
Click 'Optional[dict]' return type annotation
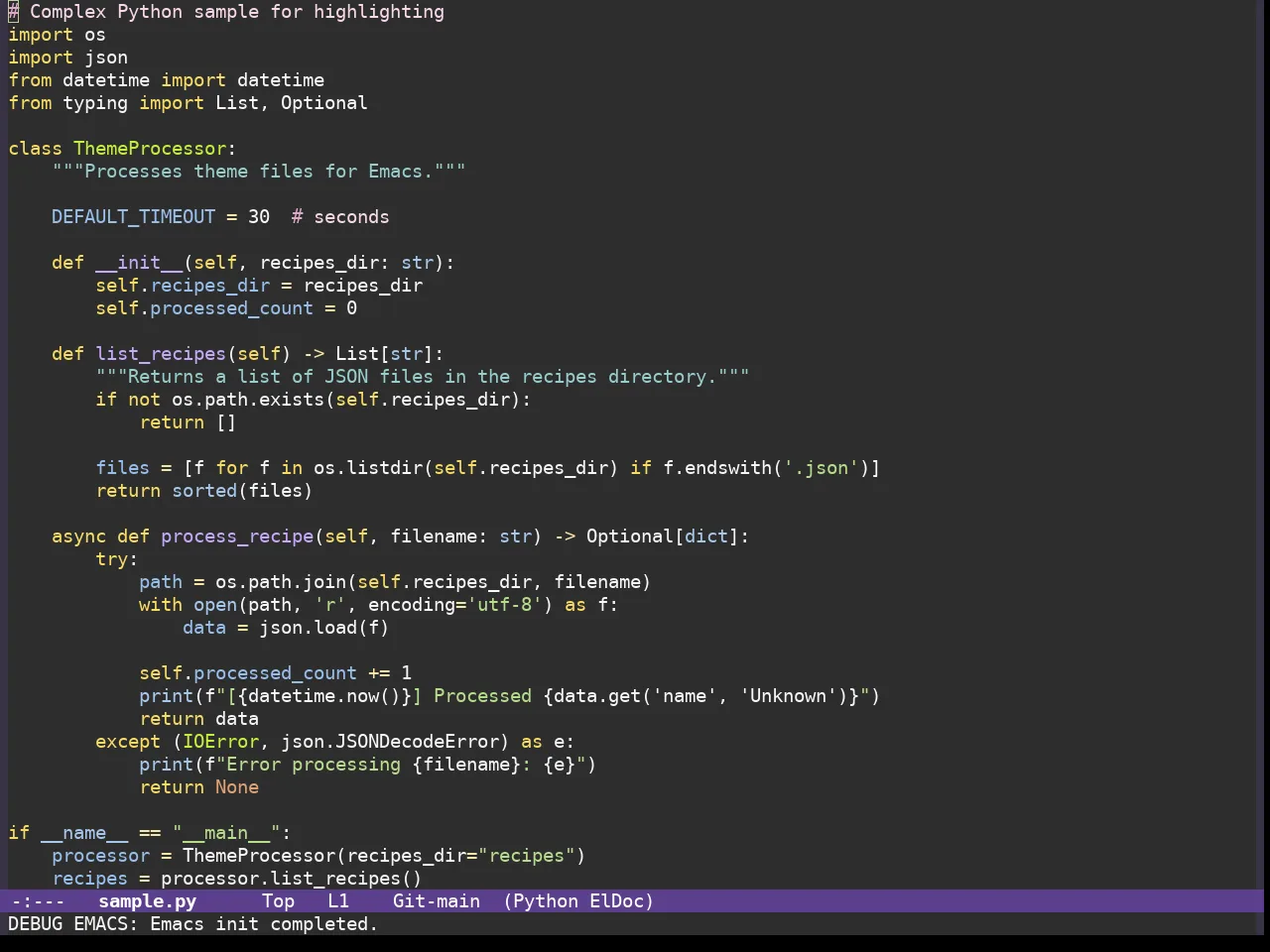663,536
